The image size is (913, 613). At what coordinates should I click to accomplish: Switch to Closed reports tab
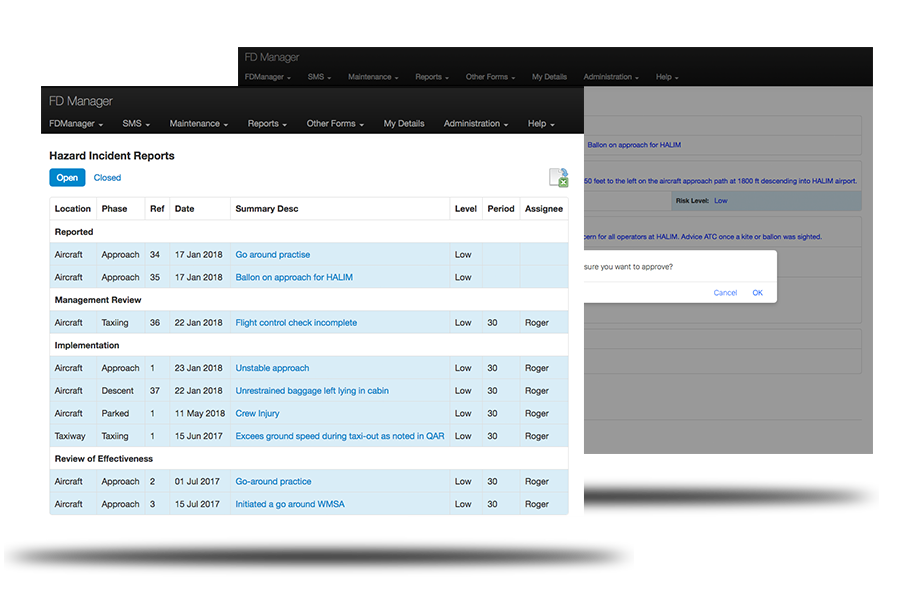[x=107, y=178]
